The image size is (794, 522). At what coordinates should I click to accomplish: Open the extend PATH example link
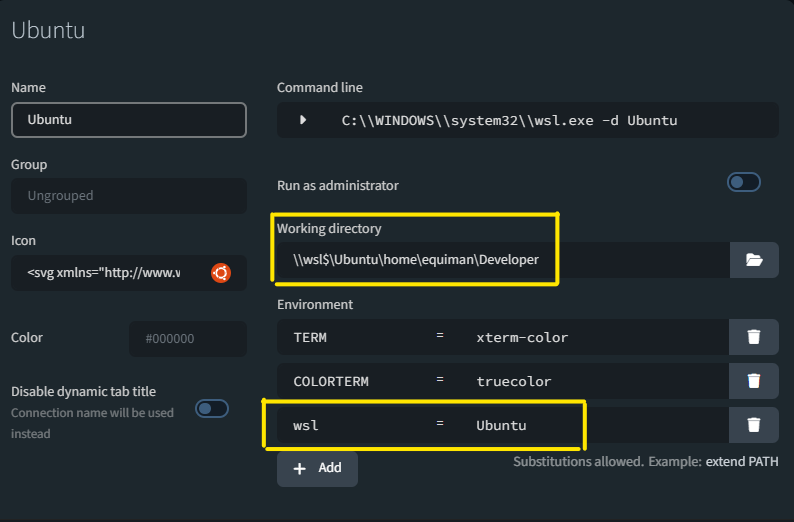point(742,462)
